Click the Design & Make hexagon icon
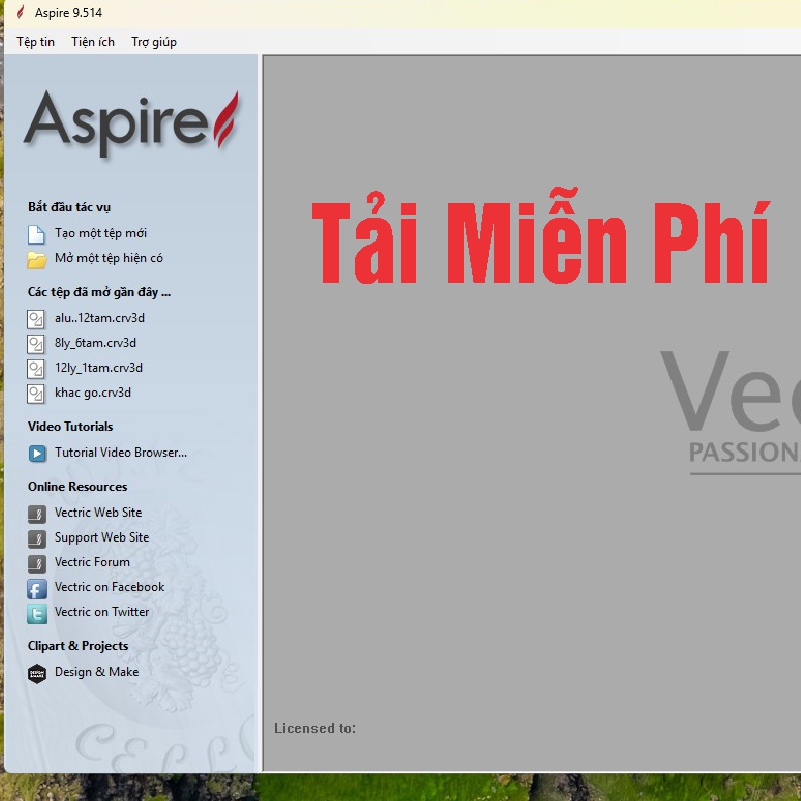Screen dimensions: 801x801 (36, 672)
